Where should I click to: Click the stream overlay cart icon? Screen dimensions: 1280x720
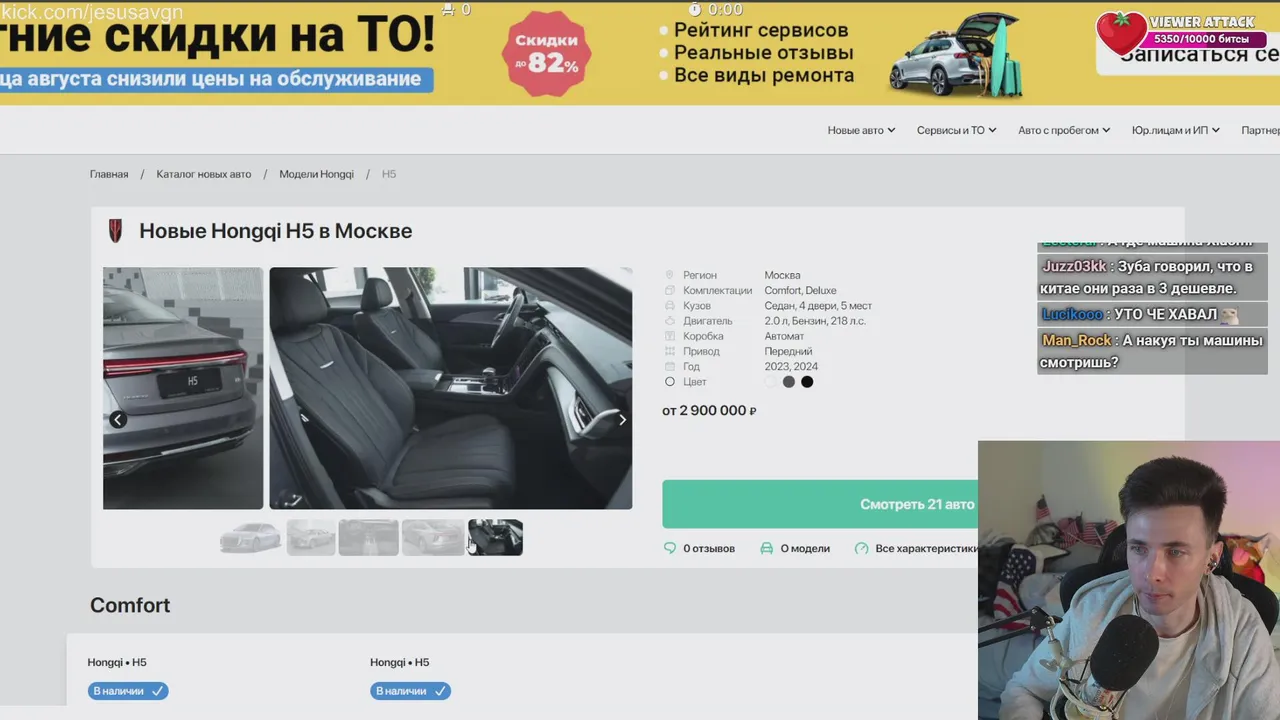coord(448,9)
